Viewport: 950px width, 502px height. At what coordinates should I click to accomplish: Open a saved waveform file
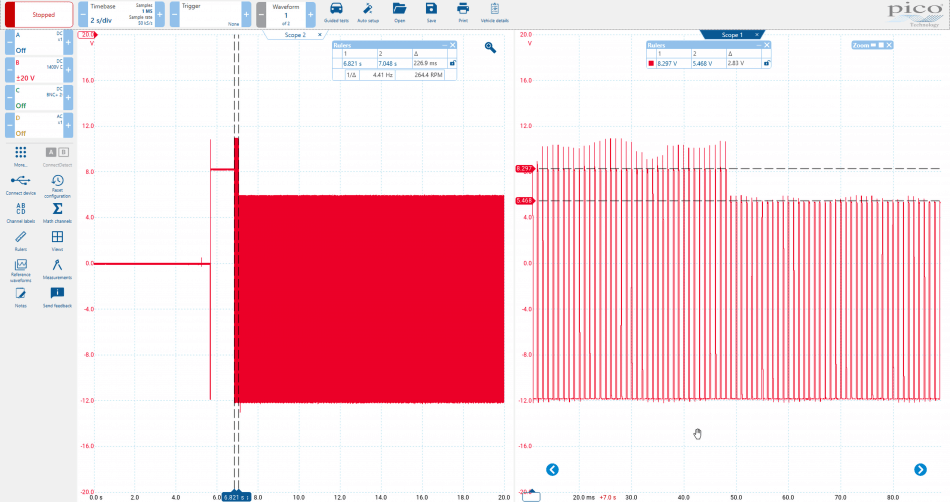tap(399, 12)
